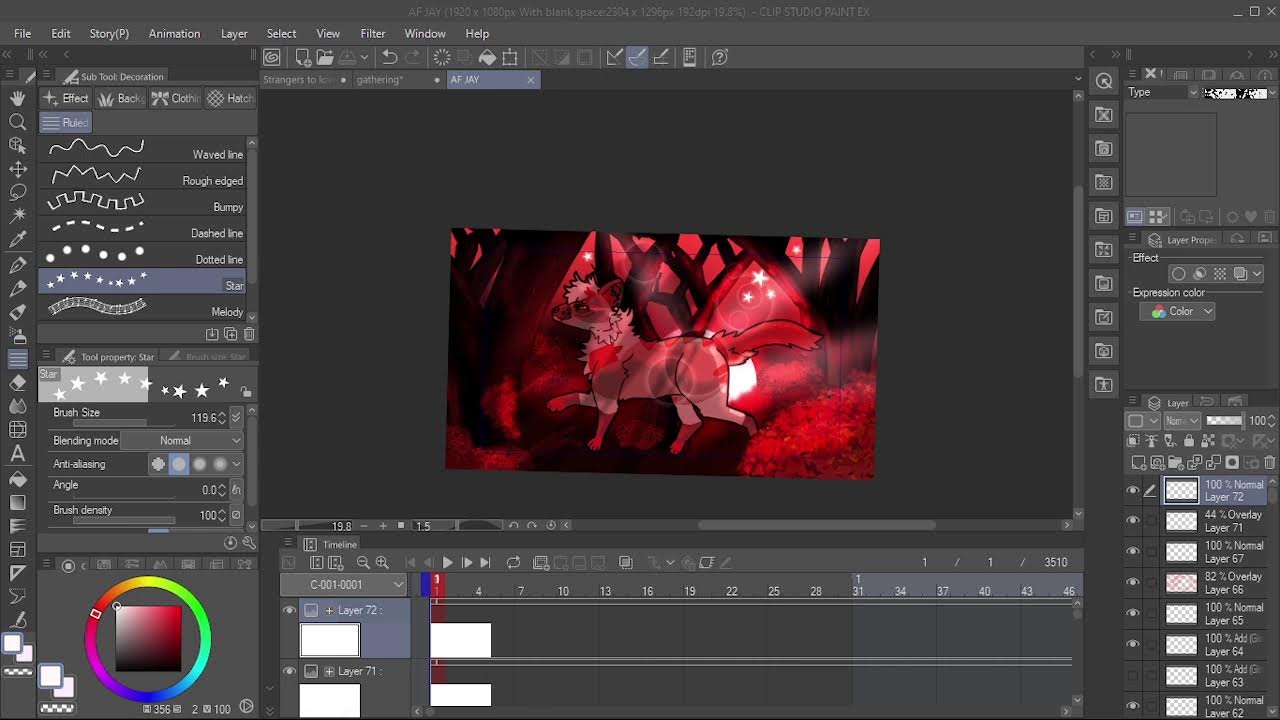Select the Hatching sub tool group

tap(231, 98)
